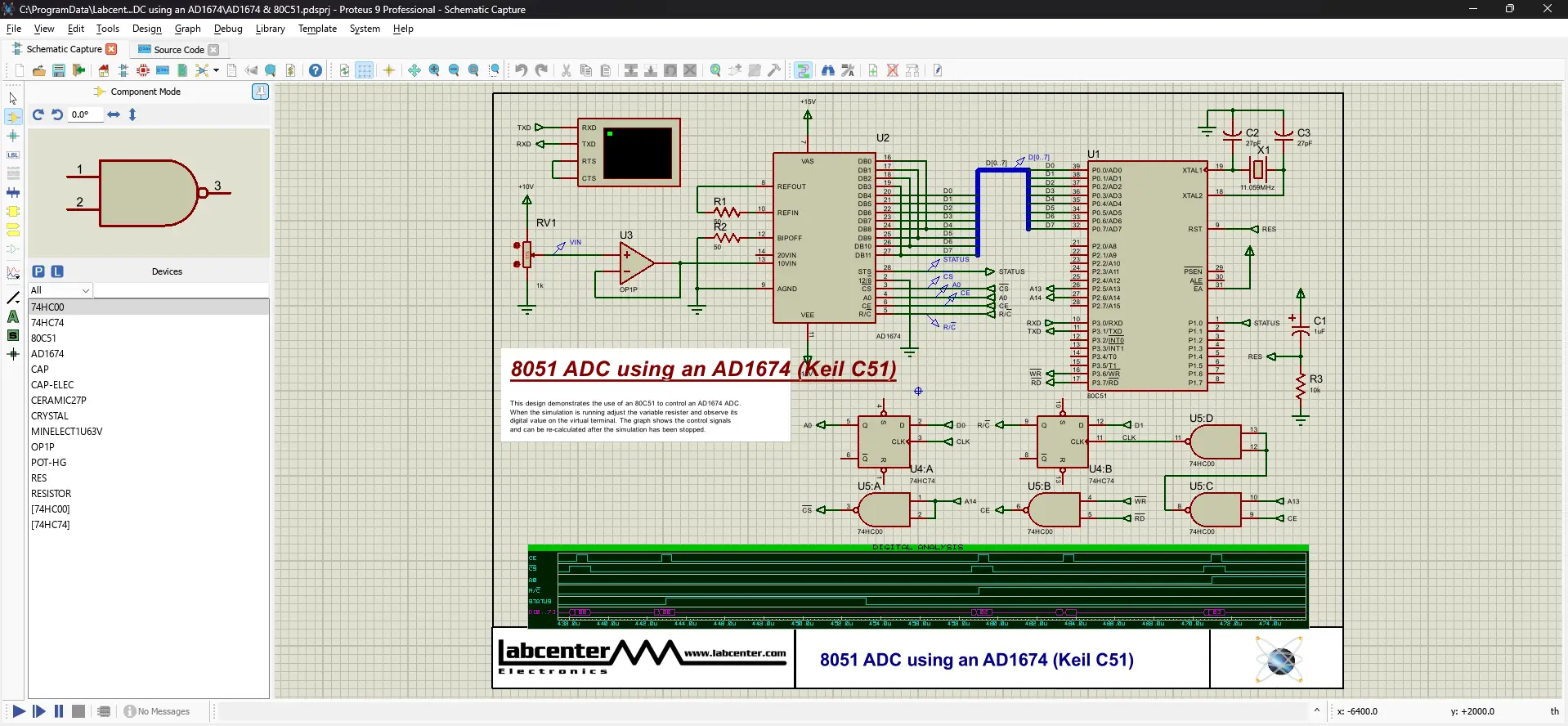Pause the simulation

(59, 711)
